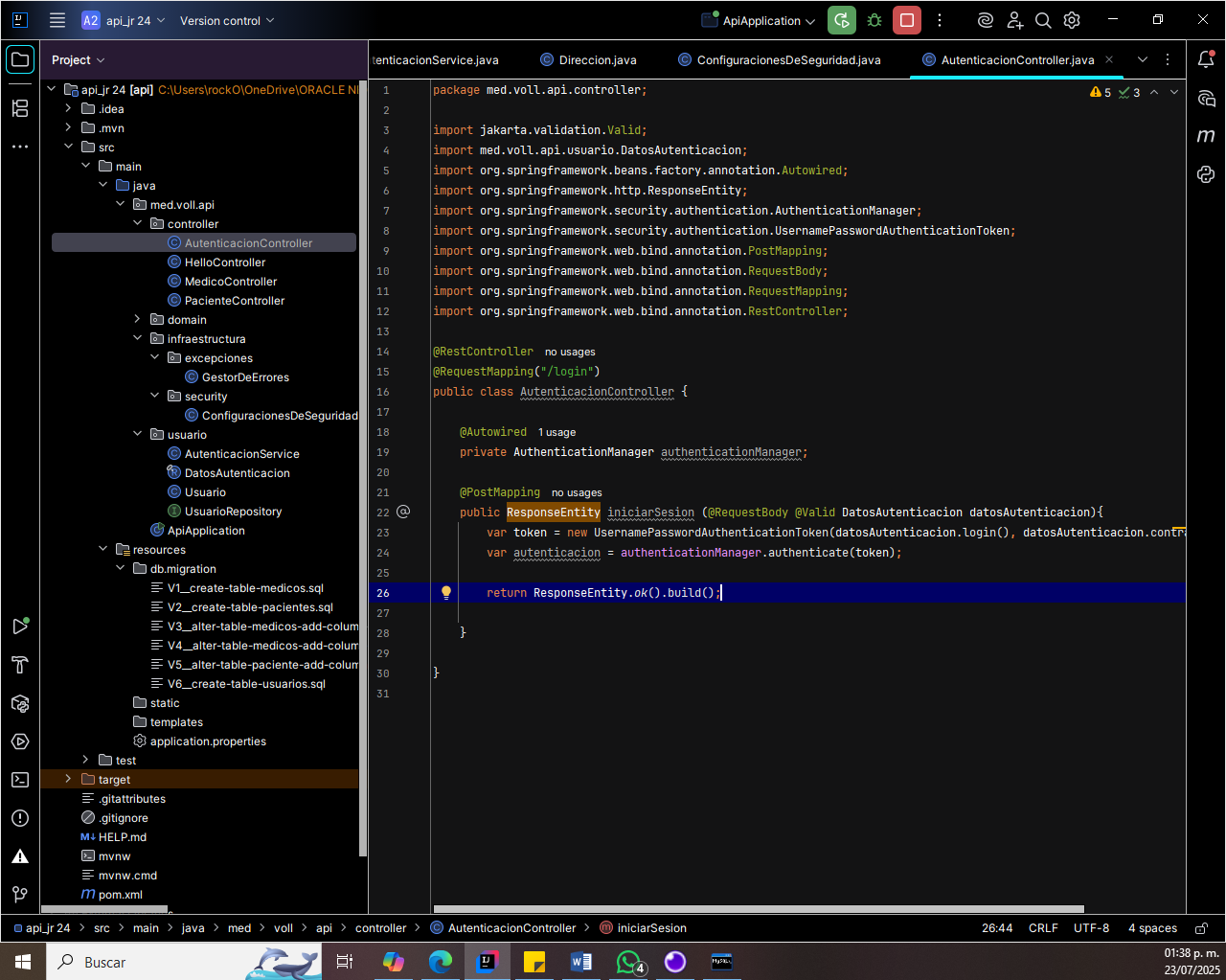
Task: Open UsuarioRepository interface
Action: (233, 511)
